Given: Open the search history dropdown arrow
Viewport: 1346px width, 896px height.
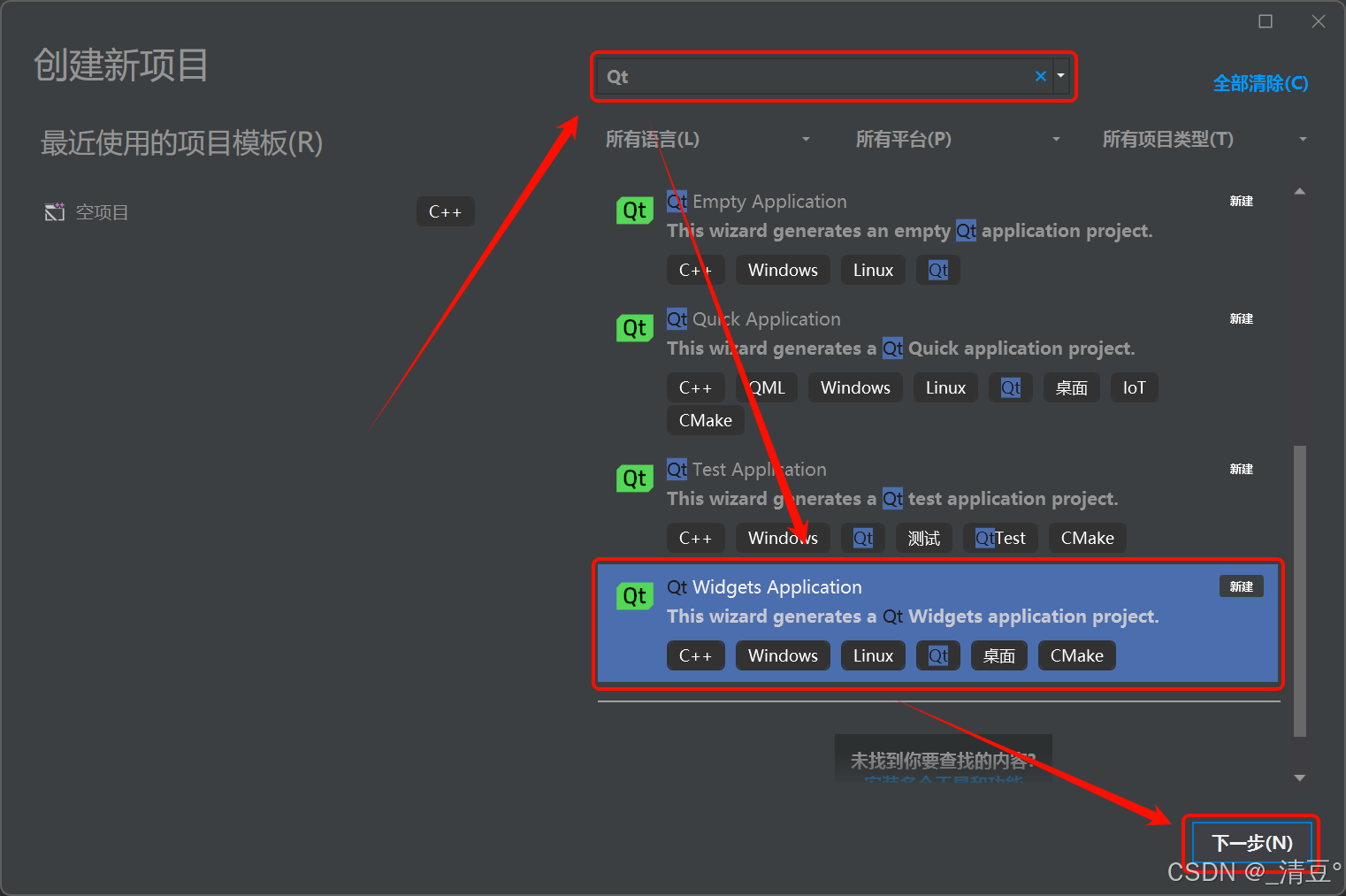Looking at the screenshot, I should 1060,76.
